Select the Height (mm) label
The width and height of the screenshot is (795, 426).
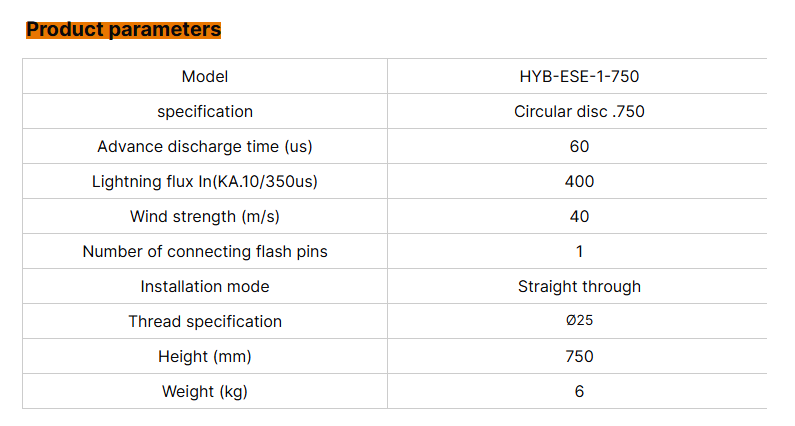click(x=205, y=357)
